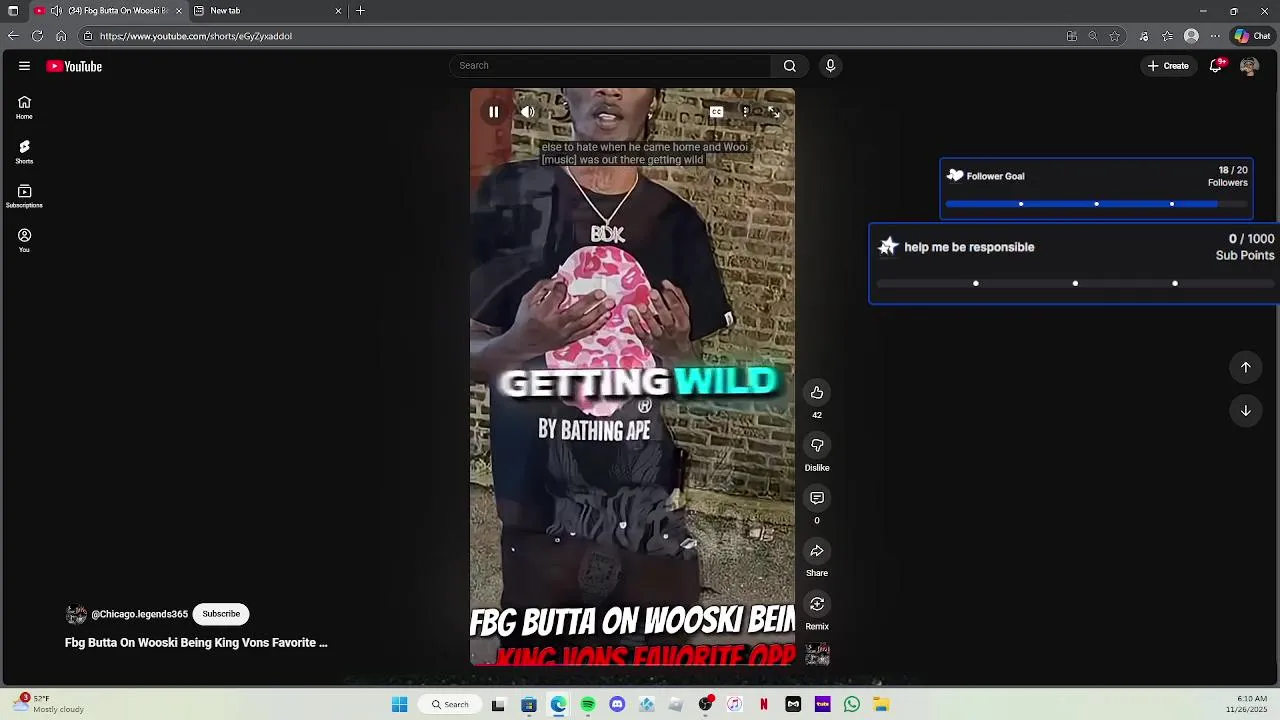
Task: Go back in the browser
Action: coord(13,36)
